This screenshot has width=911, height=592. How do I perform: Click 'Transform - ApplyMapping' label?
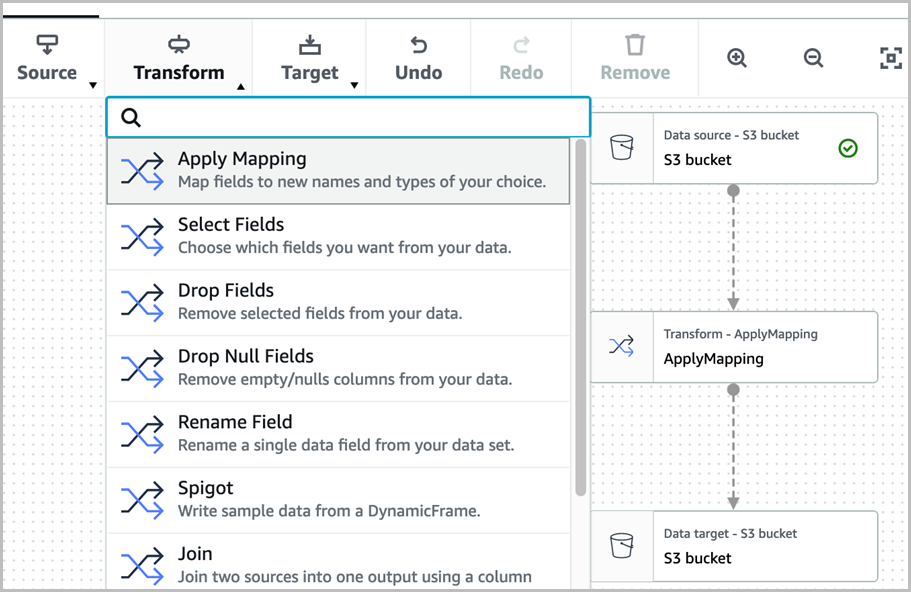(x=740, y=335)
